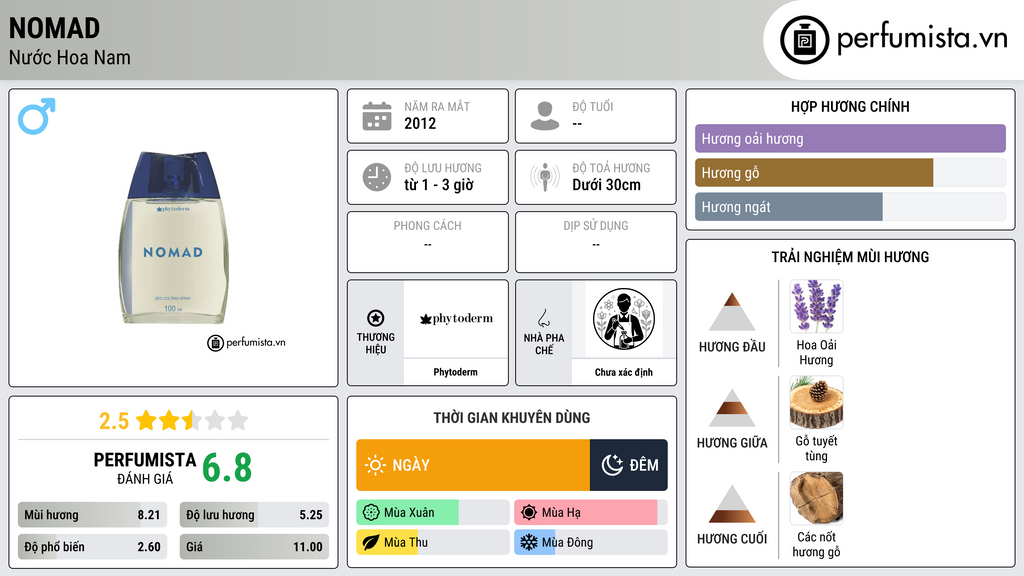Click the top-note pyramid icon for Hương đầu

tap(732, 312)
